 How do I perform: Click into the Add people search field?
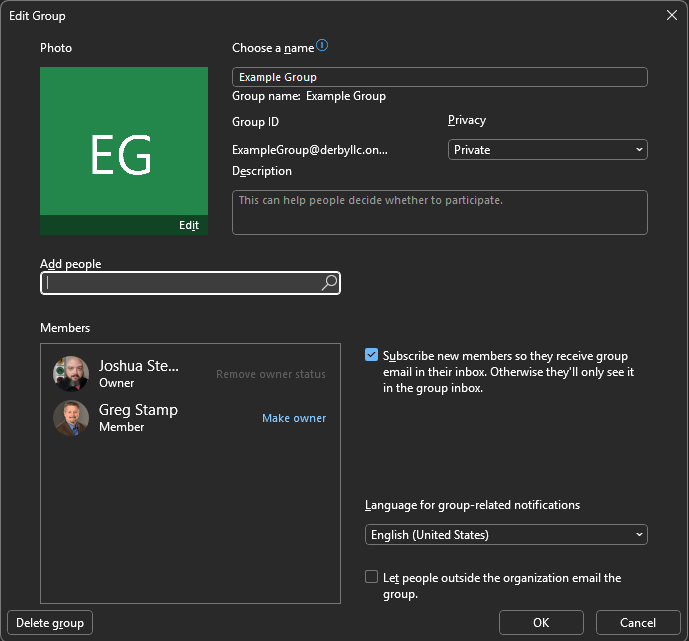pos(180,284)
